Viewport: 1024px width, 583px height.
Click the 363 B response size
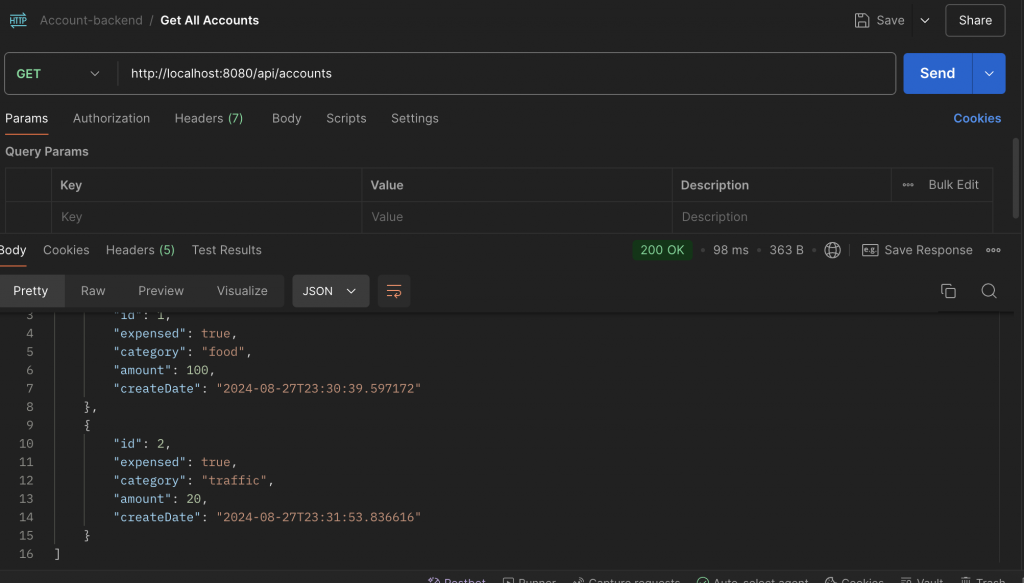[786, 251]
